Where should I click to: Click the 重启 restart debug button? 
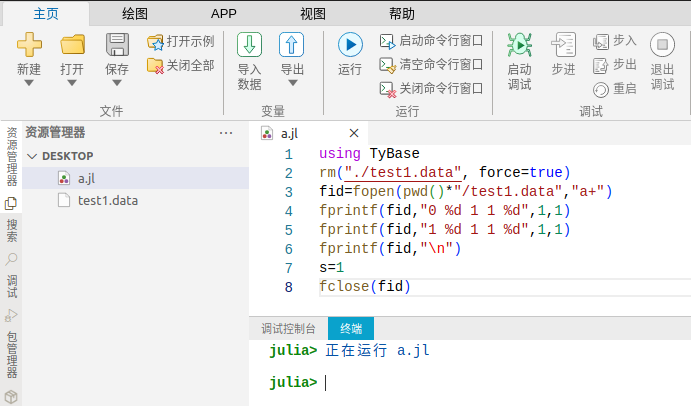[615, 89]
